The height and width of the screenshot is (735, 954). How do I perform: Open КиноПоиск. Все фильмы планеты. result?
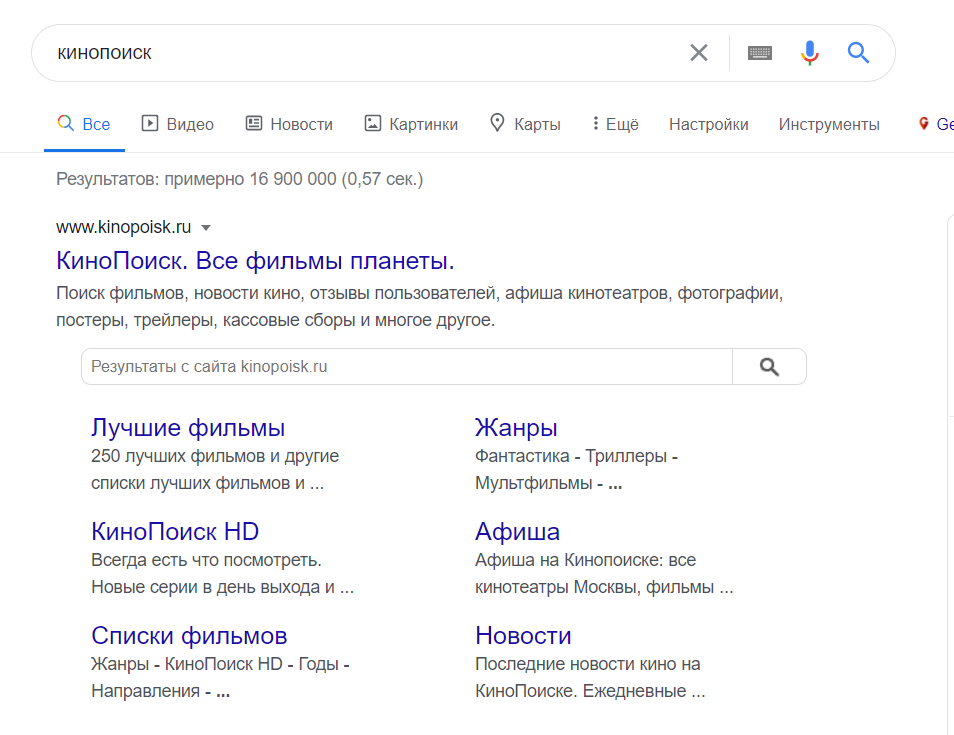[x=255, y=260]
